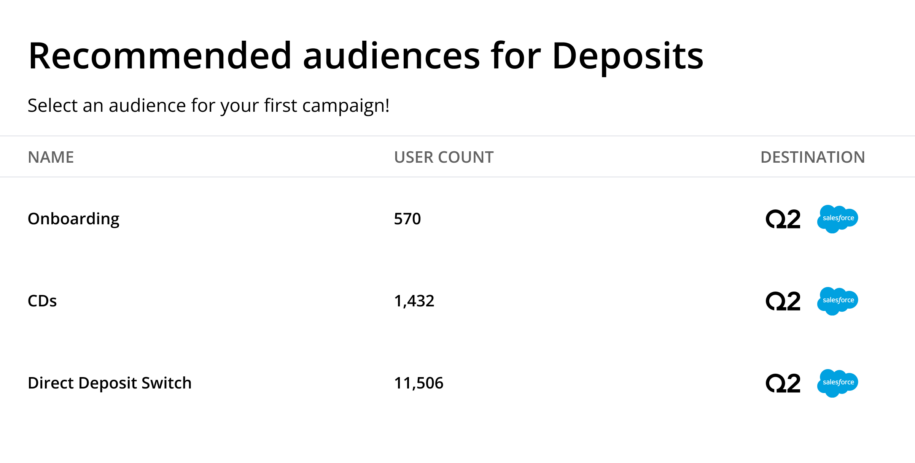
Task: Click the 'Select an audience' subtitle text
Action: [208, 105]
